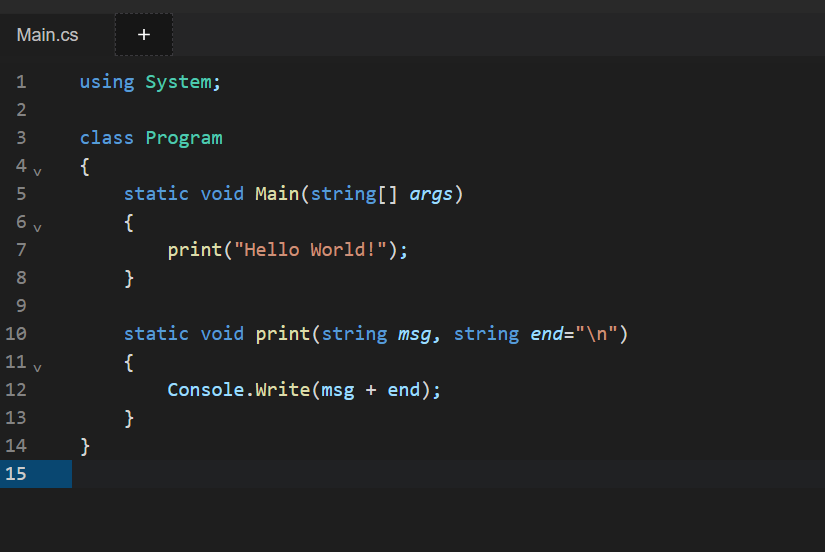
Task: Click the 'msg,' parameter on line 10
Action: pos(419,334)
